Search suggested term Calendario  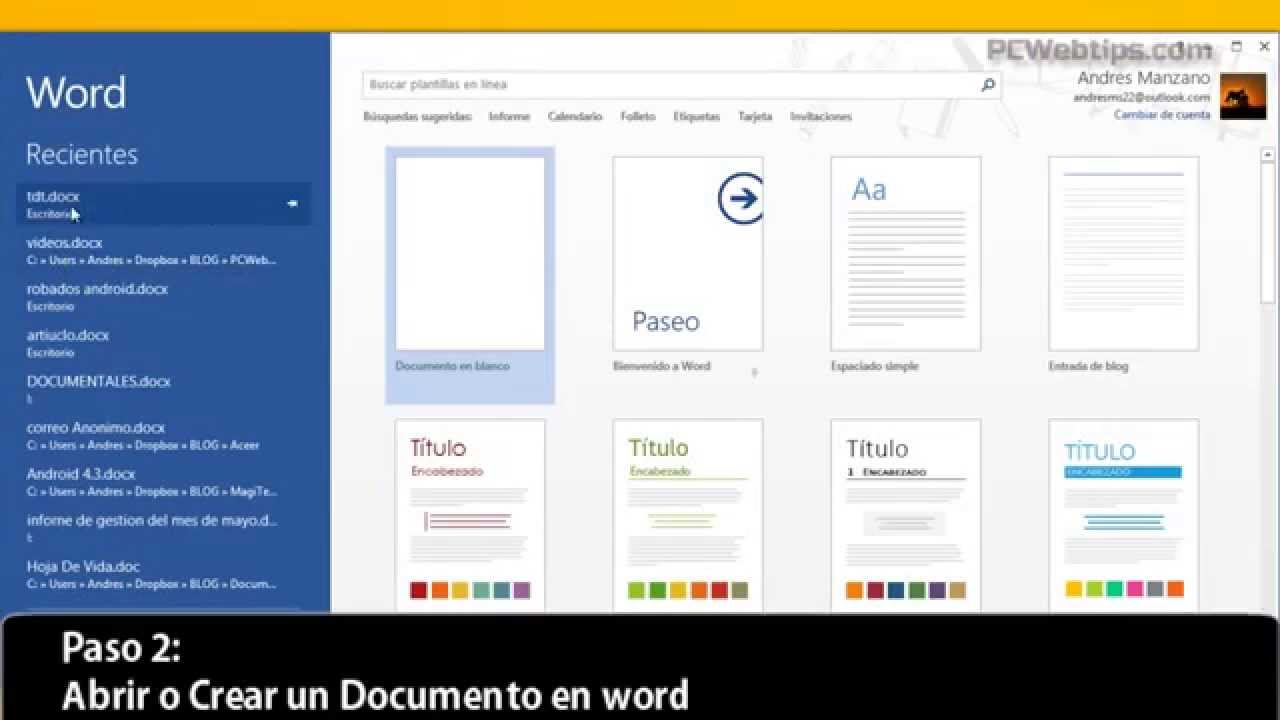575,117
